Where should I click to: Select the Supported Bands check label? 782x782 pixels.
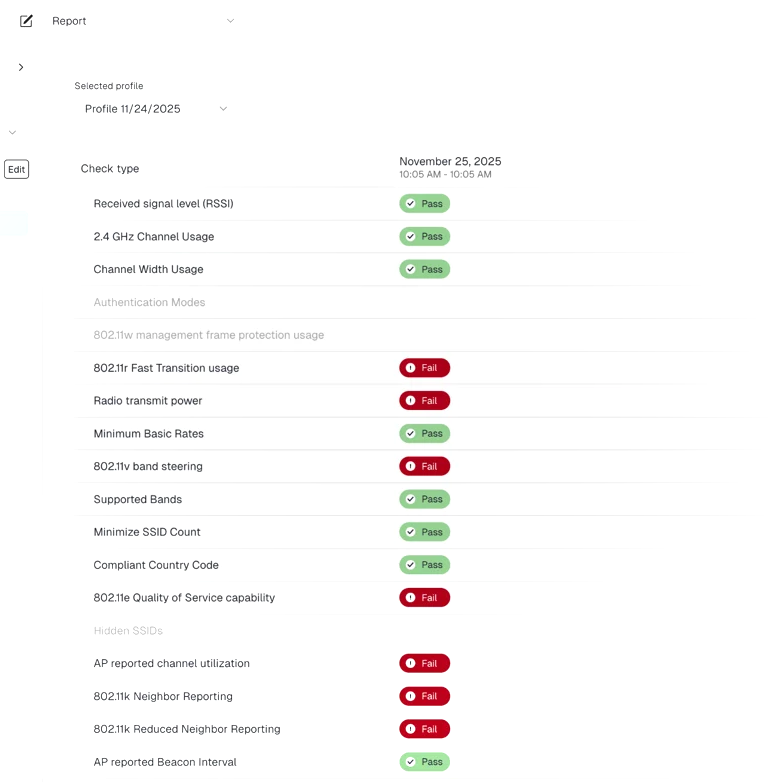tap(137, 500)
